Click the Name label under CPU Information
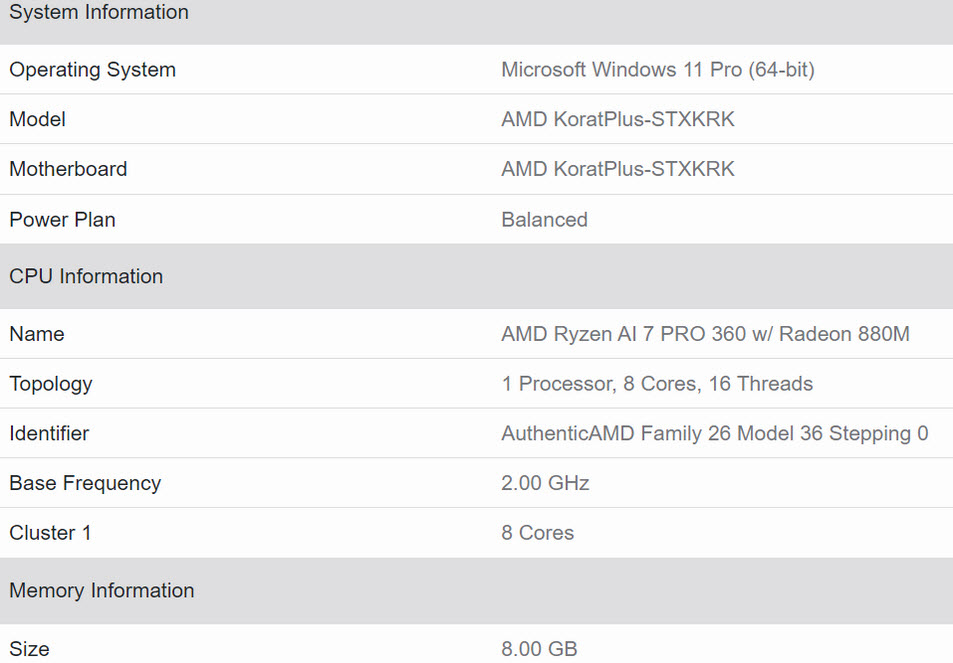953x663 pixels. 36,334
